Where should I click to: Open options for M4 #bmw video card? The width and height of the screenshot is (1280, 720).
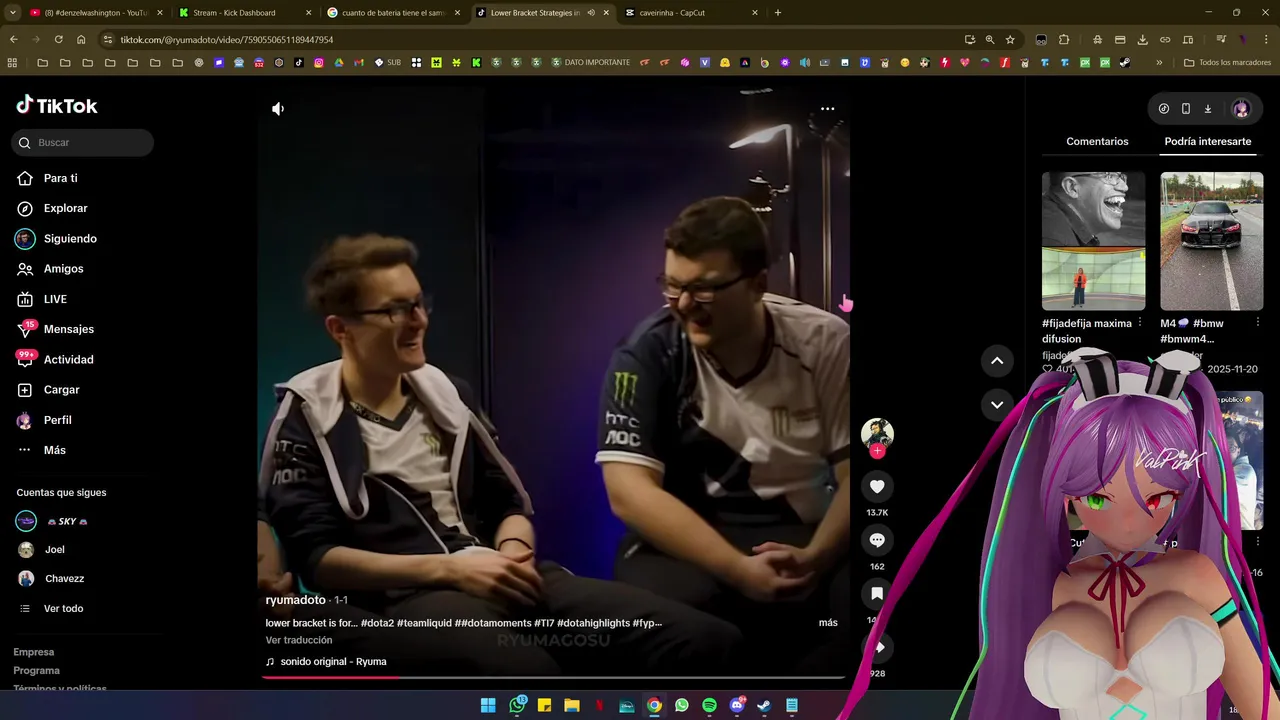pos(1258,323)
